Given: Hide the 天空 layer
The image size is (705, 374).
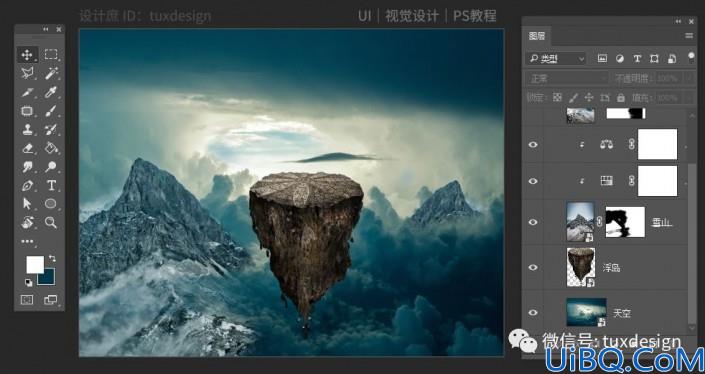Looking at the screenshot, I should pos(533,312).
